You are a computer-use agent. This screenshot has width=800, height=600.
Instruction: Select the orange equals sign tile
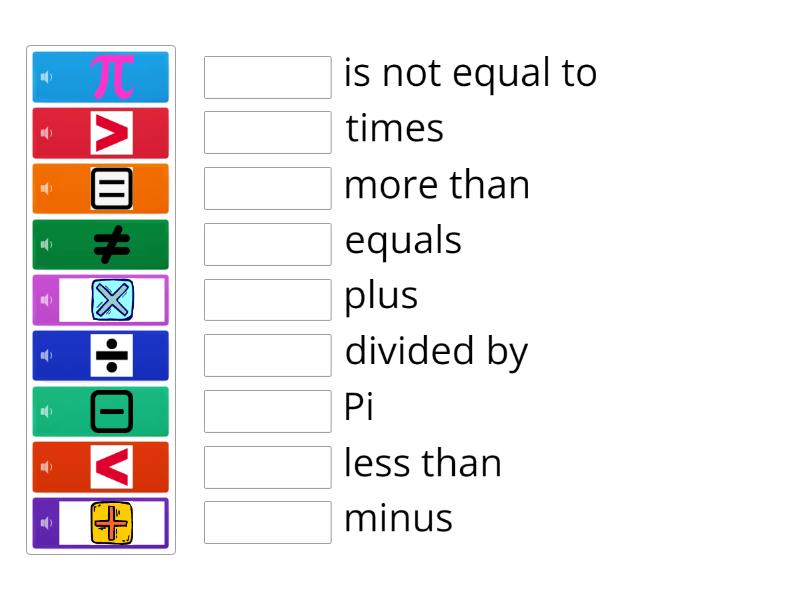(x=111, y=188)
